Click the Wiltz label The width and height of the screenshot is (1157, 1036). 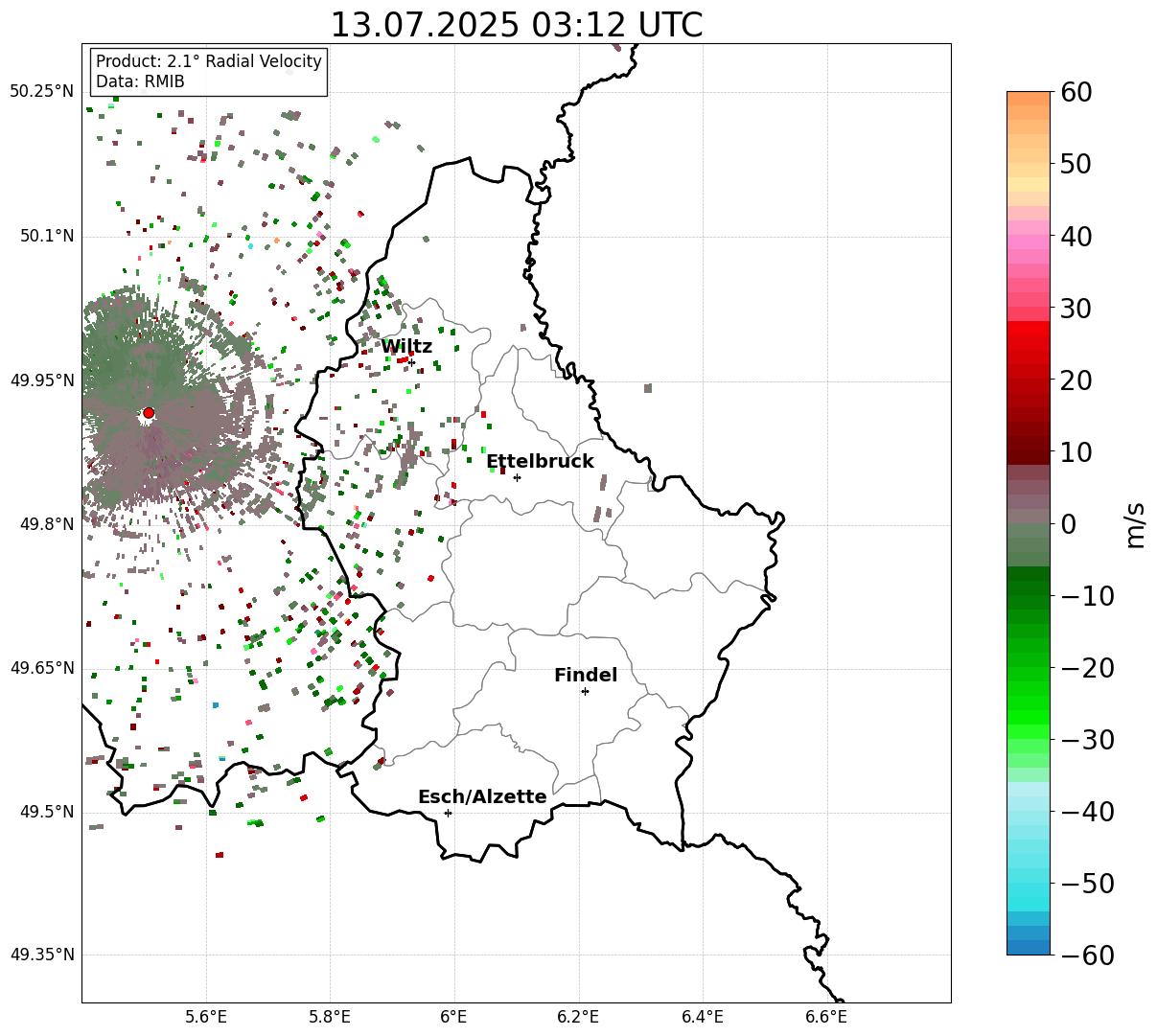406,347
